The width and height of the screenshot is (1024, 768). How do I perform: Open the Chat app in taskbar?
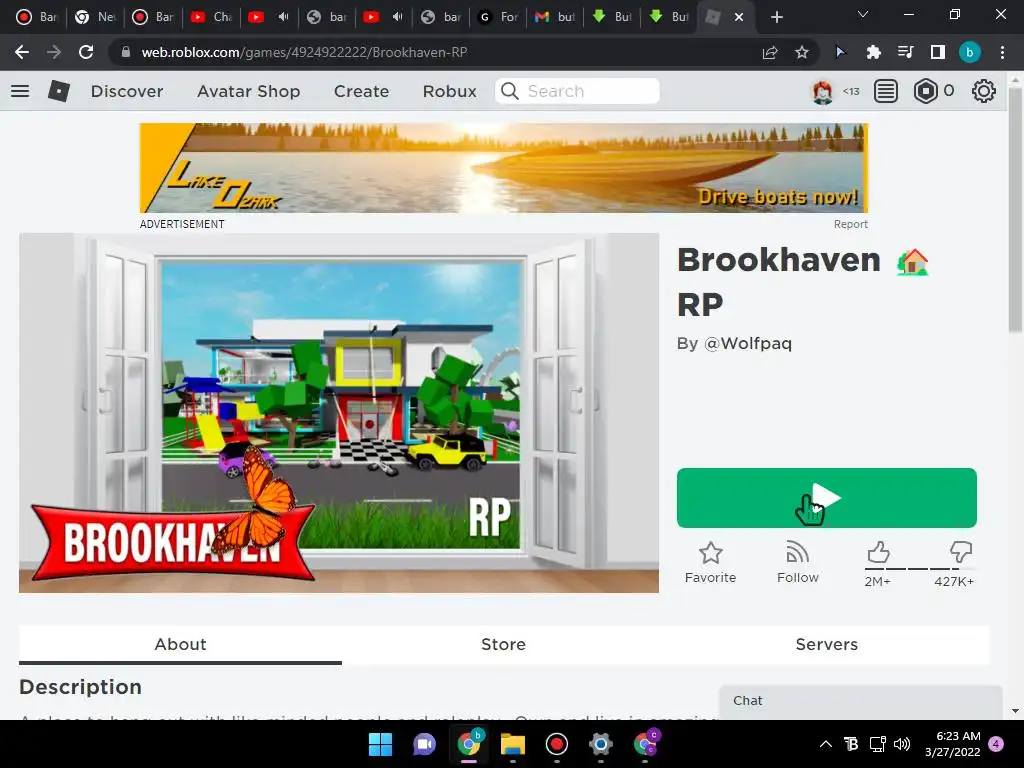pos(424,744)
